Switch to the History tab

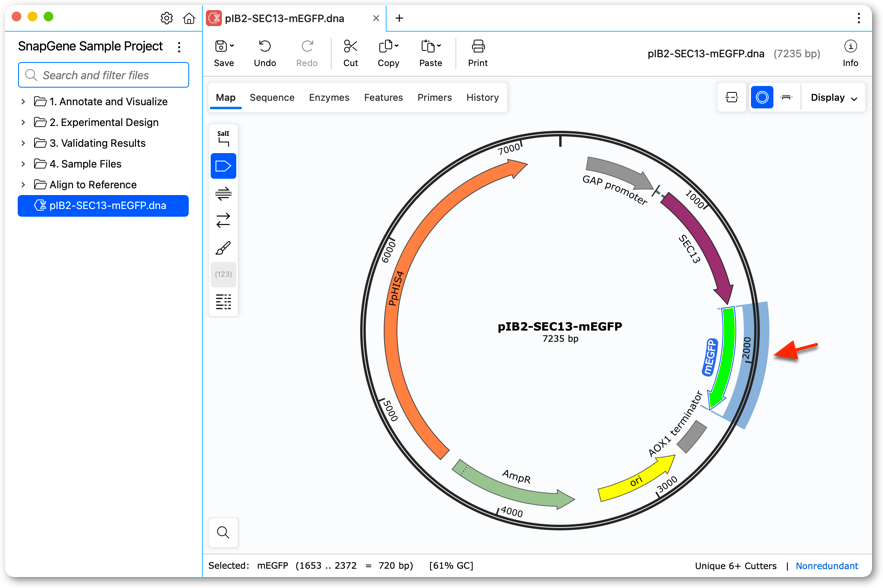483,97
